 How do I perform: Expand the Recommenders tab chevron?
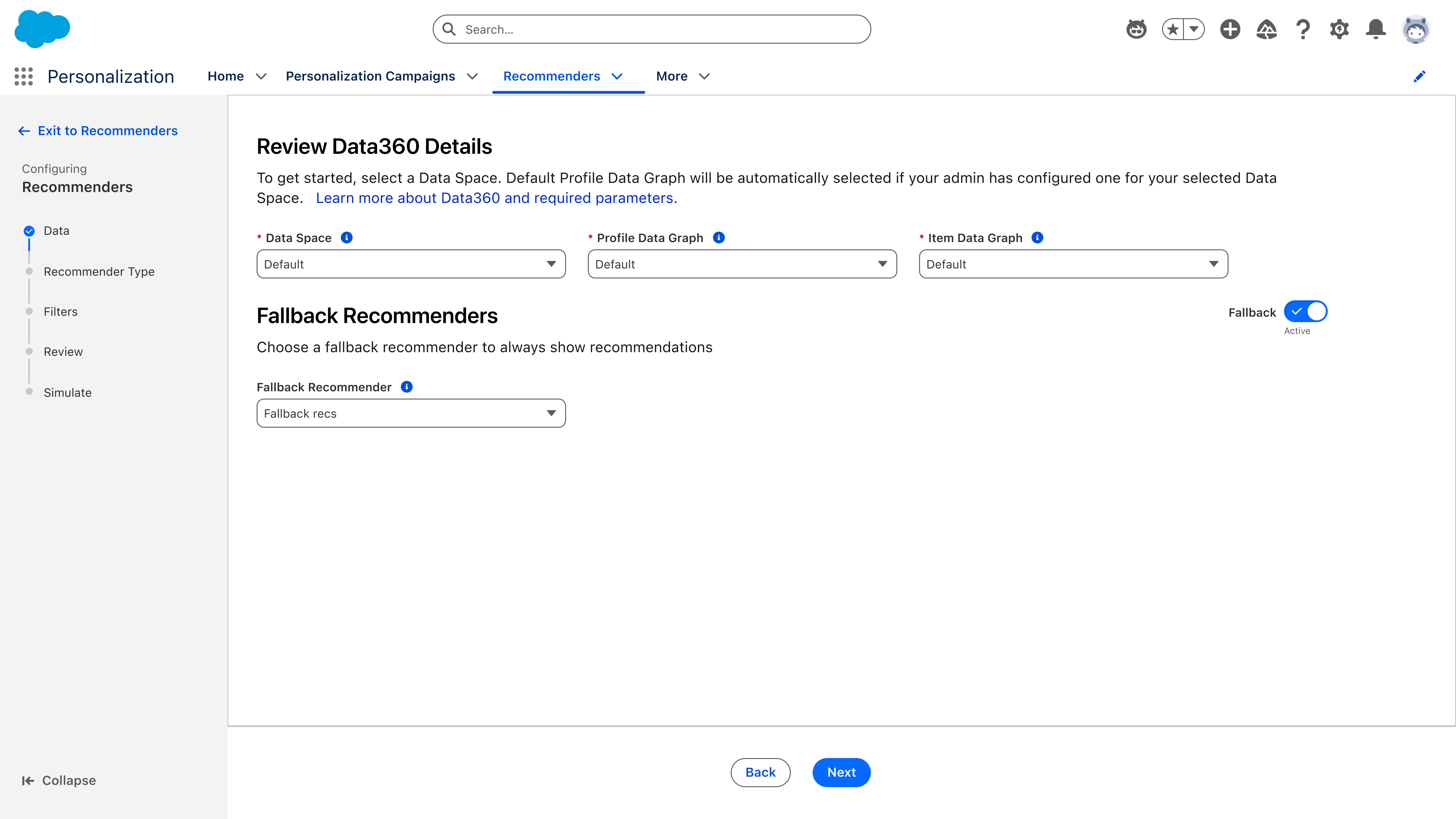[617, 76]
